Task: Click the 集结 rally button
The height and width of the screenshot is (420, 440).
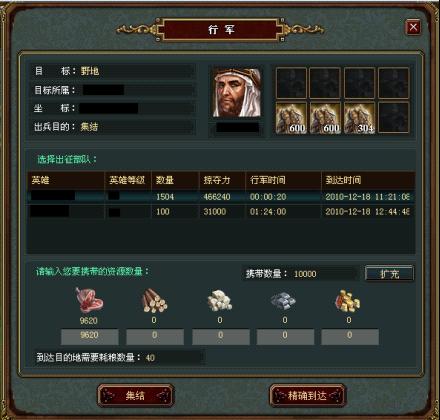Action: coord(136,396)
